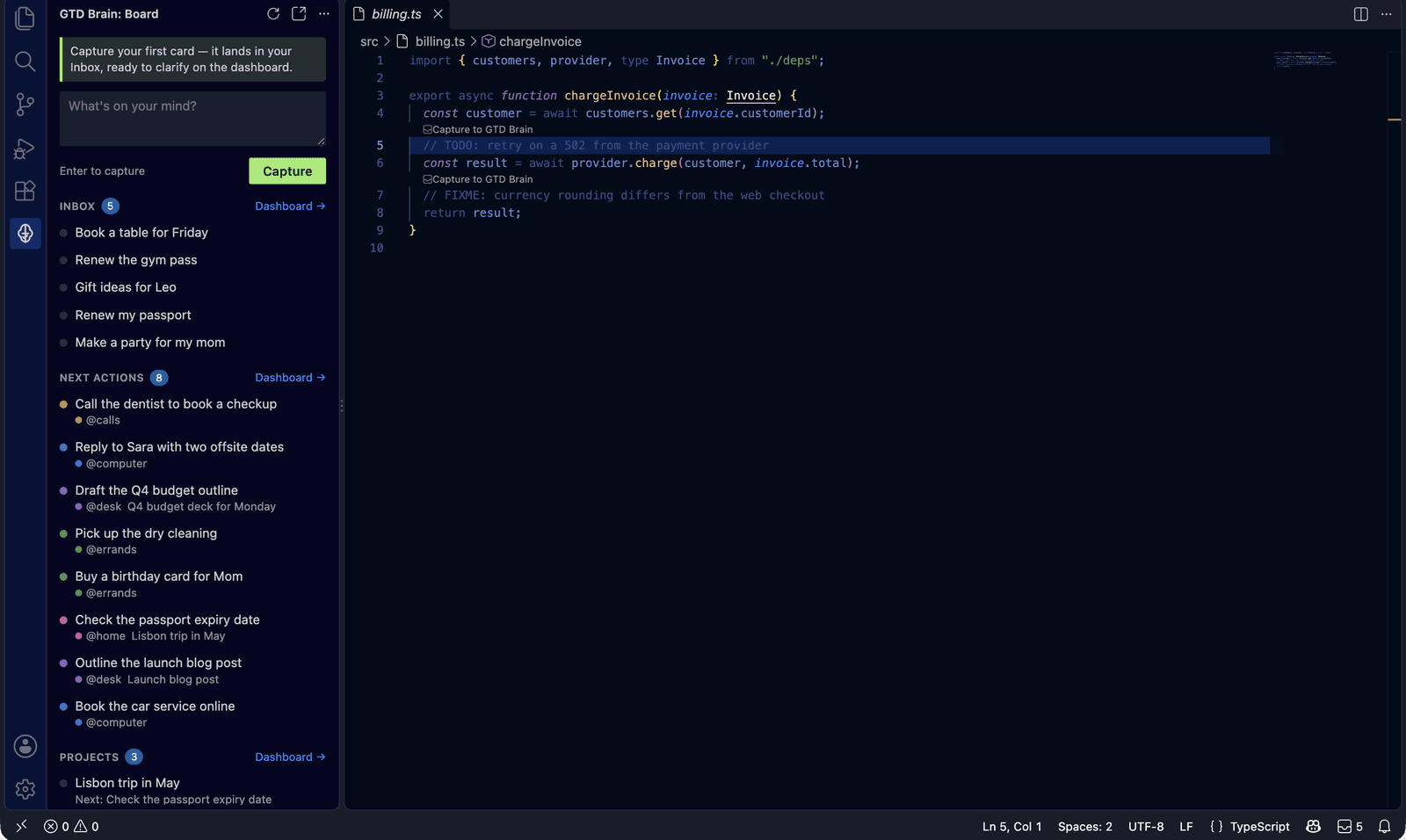The width and height of the screenshot is (1406, 840).
Task: Open Run and Debug view
Action: pos(25,148)
